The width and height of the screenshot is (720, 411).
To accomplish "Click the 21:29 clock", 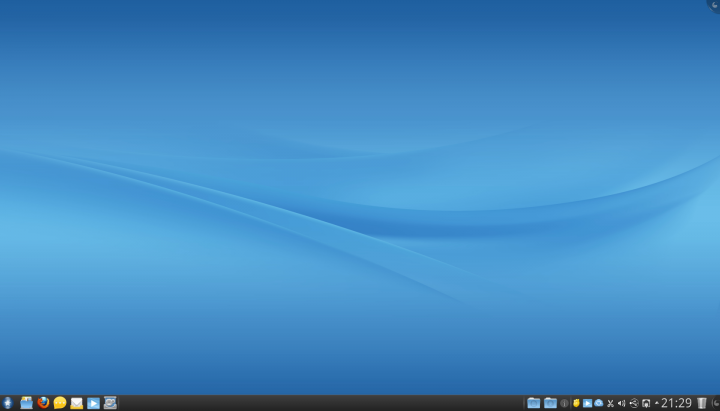I will pos(676,403).
